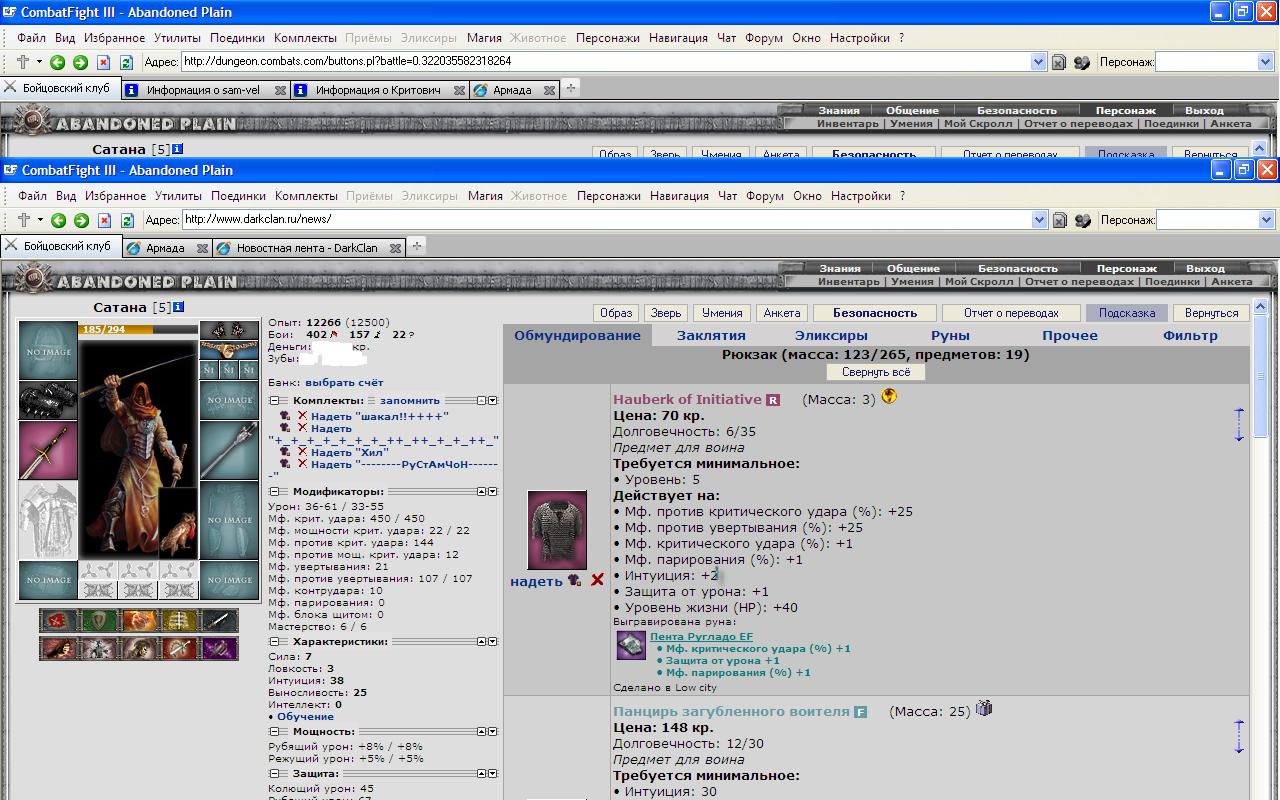Click the Обучение link
The image size is (1280, 800).
[x=305, y=716]
